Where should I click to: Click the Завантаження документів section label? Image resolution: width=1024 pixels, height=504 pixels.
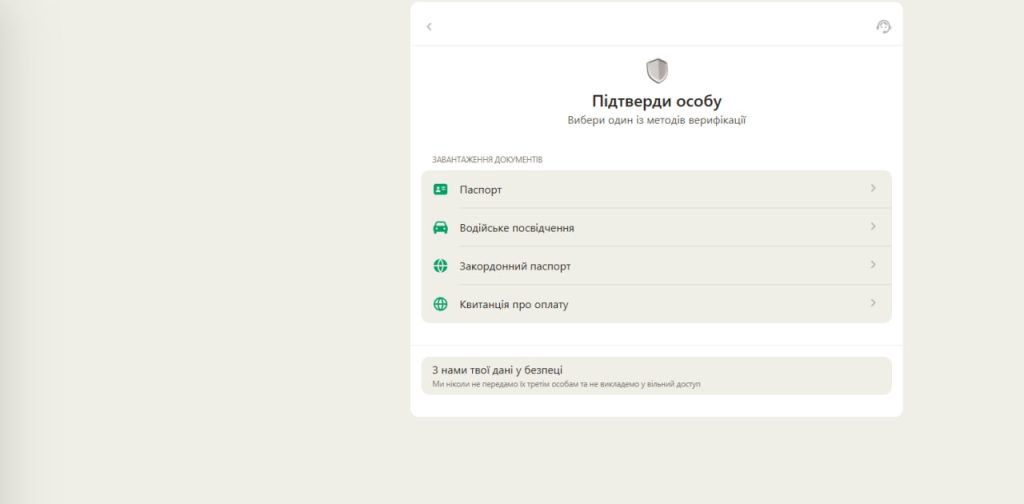[x=487, y=159]
